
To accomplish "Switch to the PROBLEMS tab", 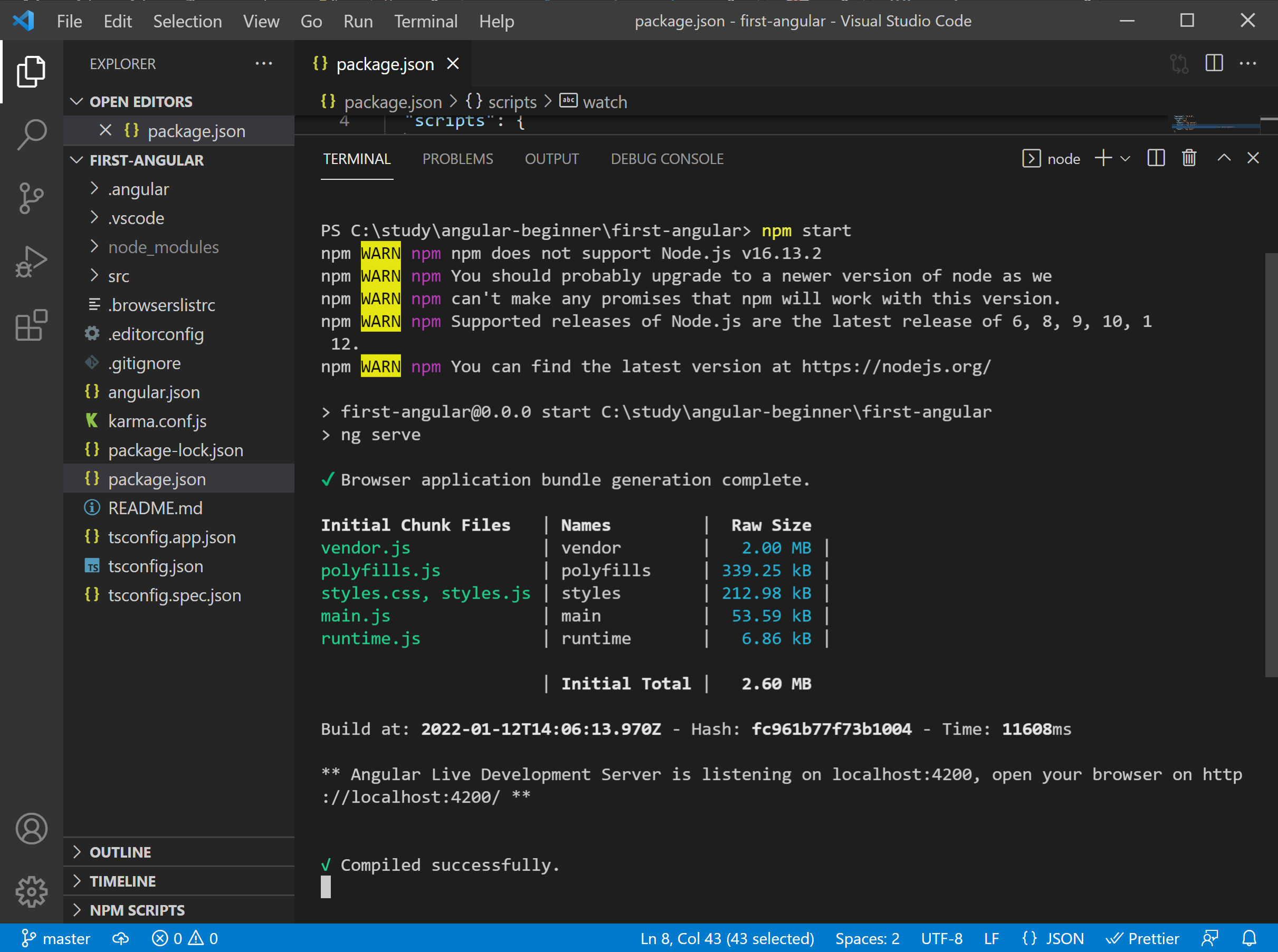I will pyautogui.click(x=457, y=159).
